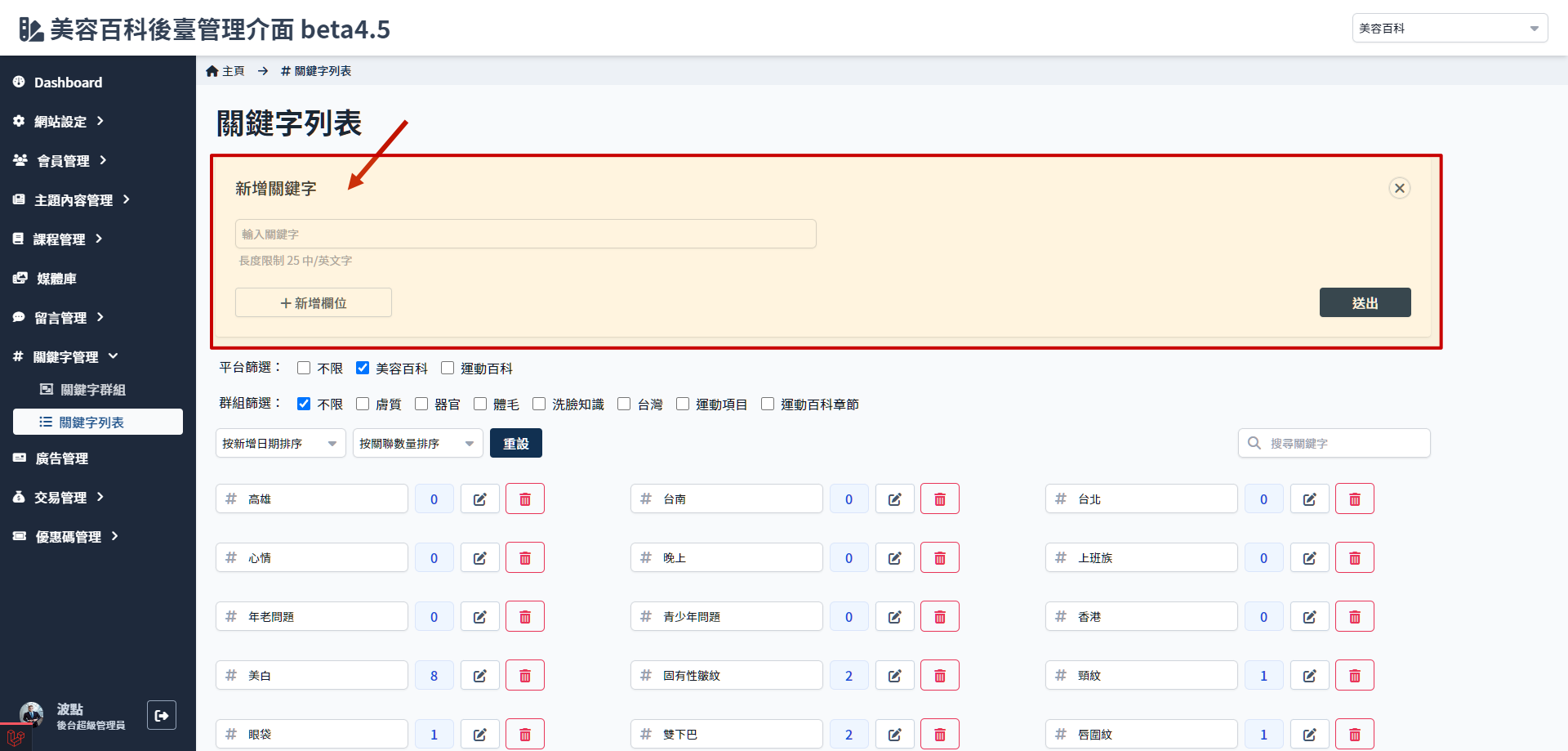Check the 膚質 group filter

363,404
